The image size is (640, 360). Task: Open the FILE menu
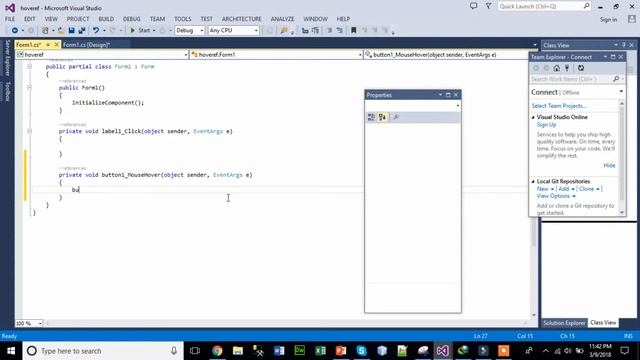pos(10,19)
